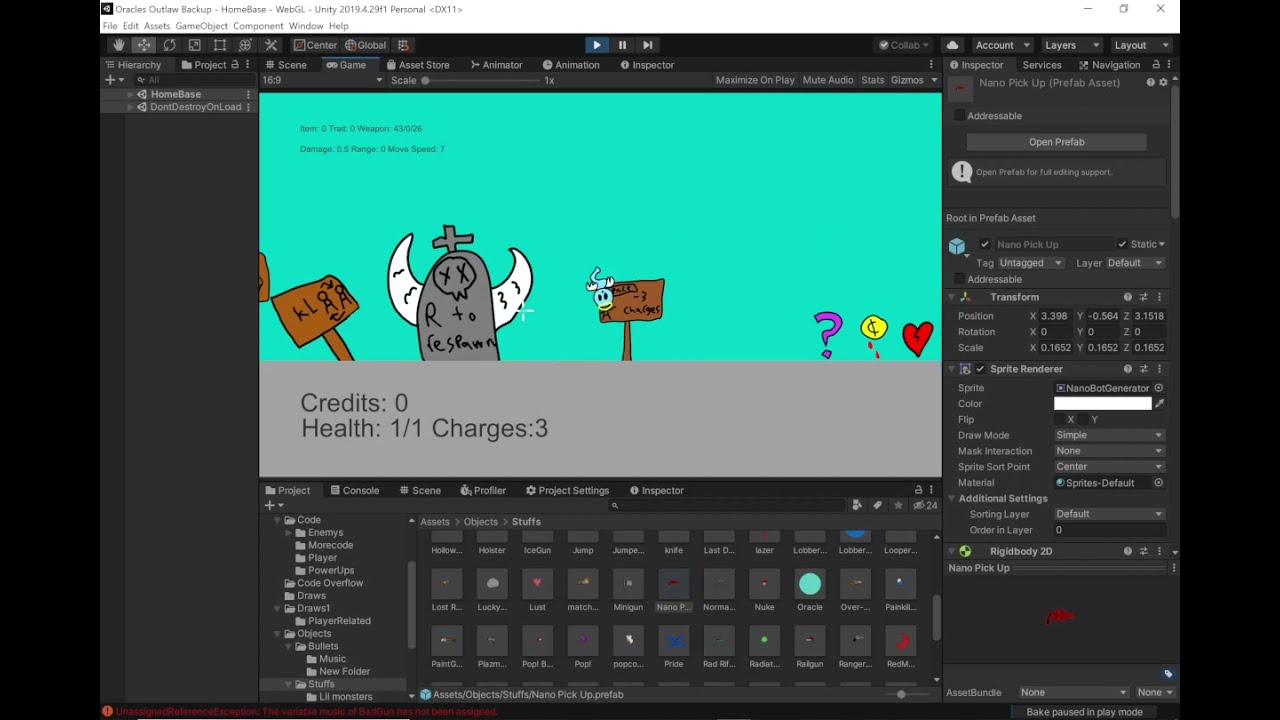This screenshot has width=1280, height=720.
Task: Open custom editor tools icon
Action: click(x=270, y=45)
